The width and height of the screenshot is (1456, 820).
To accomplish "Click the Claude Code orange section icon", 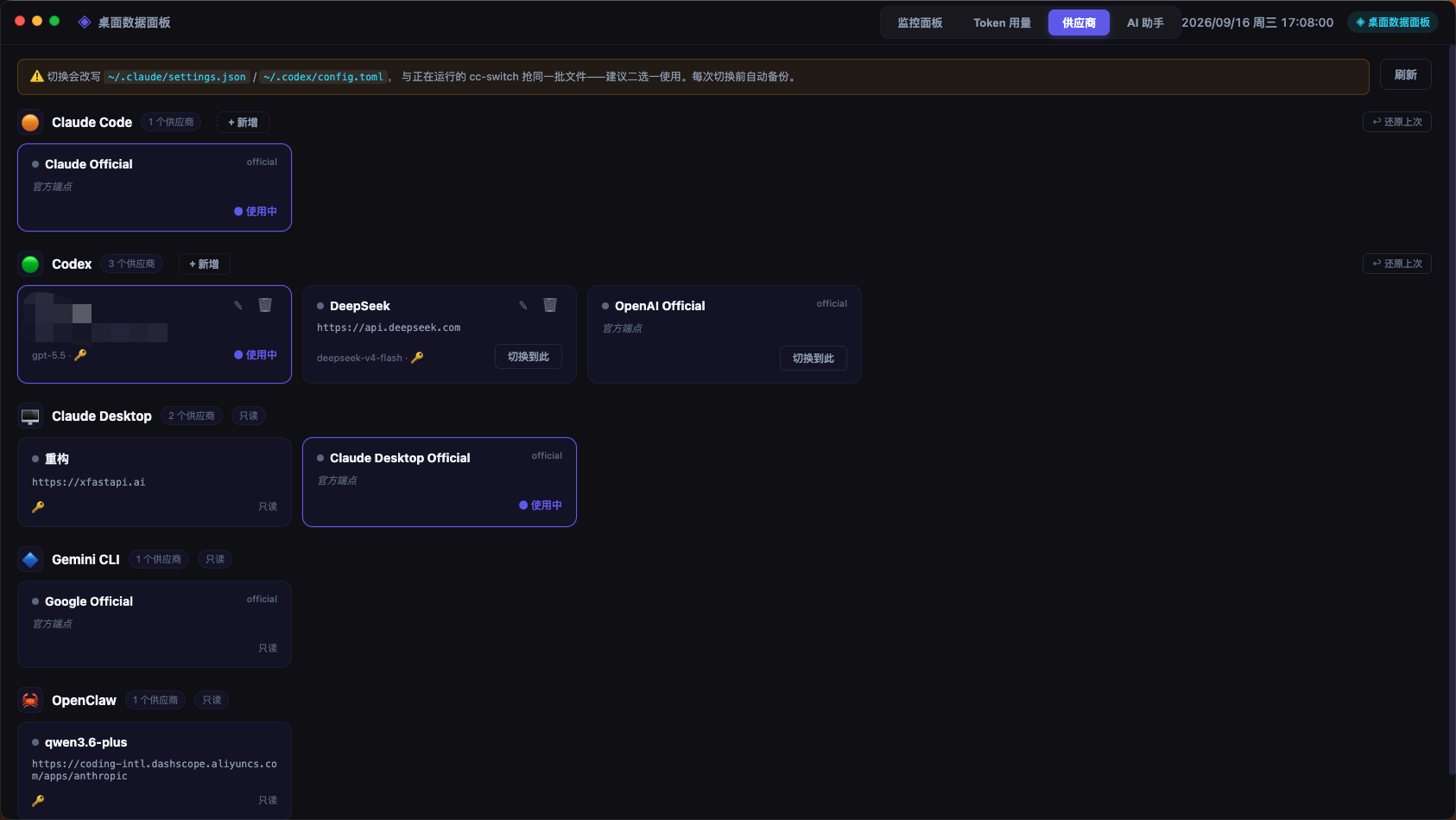I will pos(30,123).
